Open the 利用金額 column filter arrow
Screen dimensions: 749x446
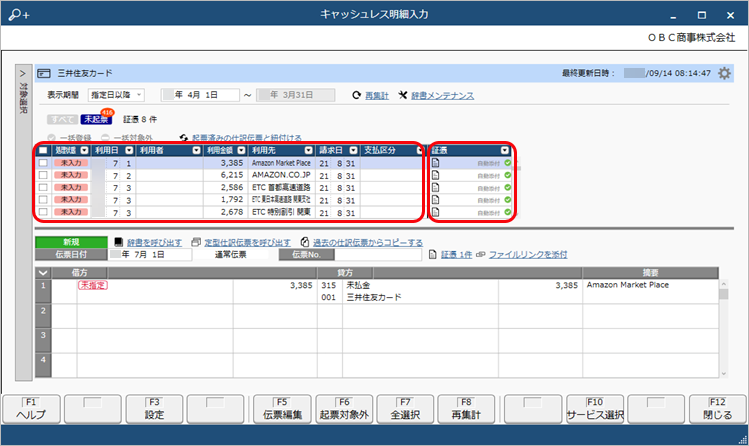pyautogui.click(x=241, y=150)
